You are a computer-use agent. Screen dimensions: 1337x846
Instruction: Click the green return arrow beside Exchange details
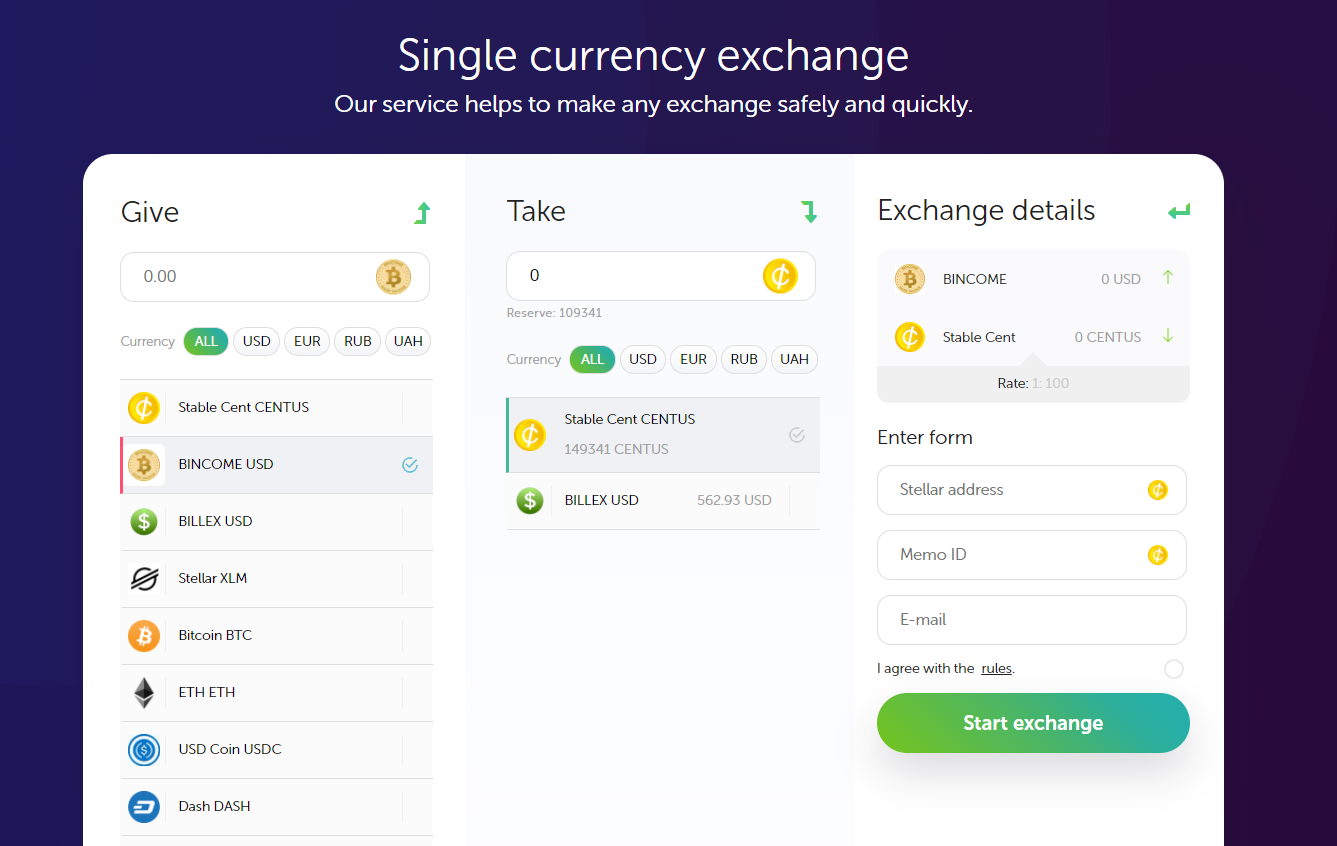click(x=1179, y=211)
